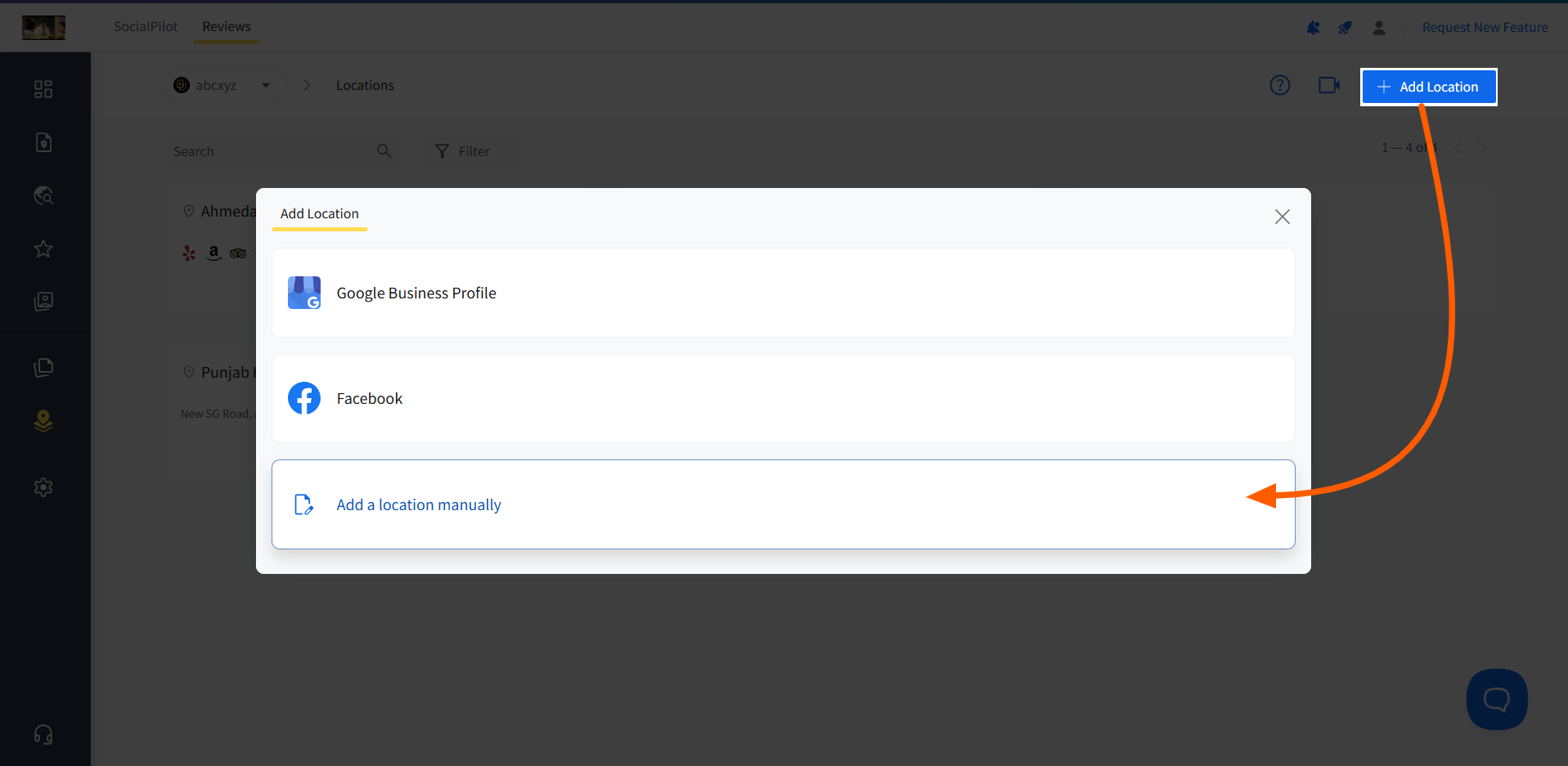Viewport: 1568px width, 766px height.
Task: Go to next page arrow
Action: coord(1483,147)
